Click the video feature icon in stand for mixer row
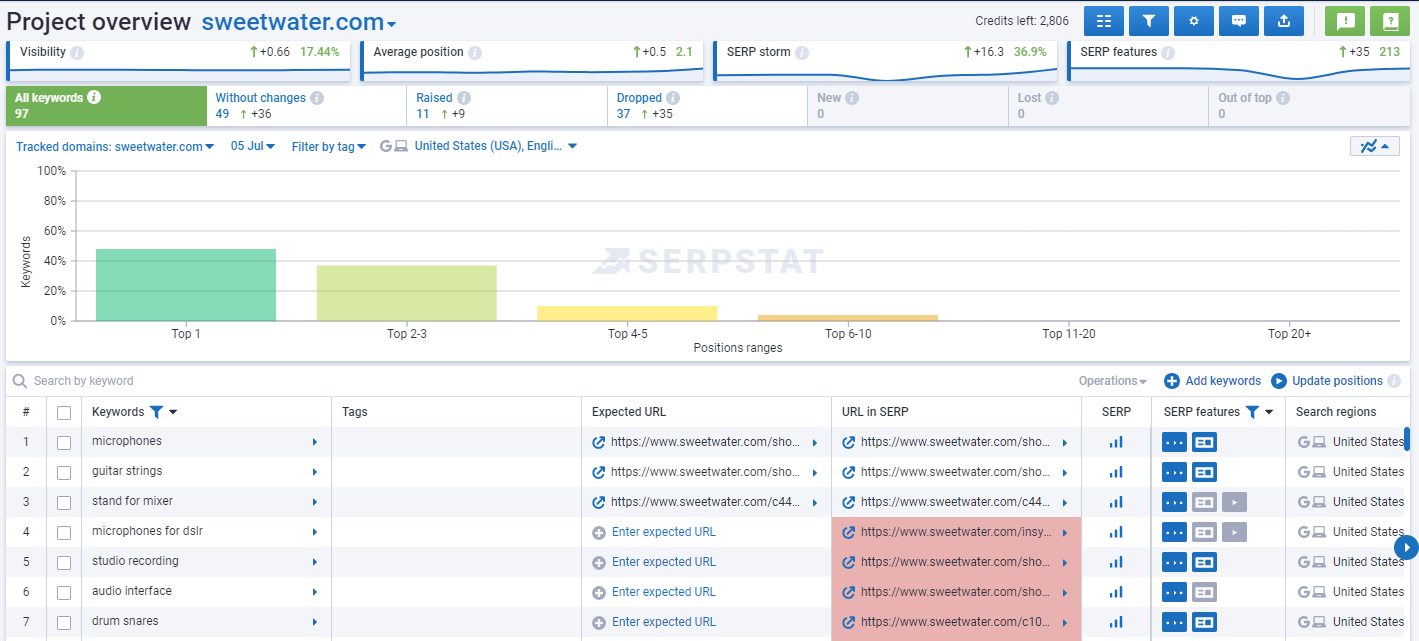The height and width of the screenshot is (641, 1419). tap(1234, 502)
